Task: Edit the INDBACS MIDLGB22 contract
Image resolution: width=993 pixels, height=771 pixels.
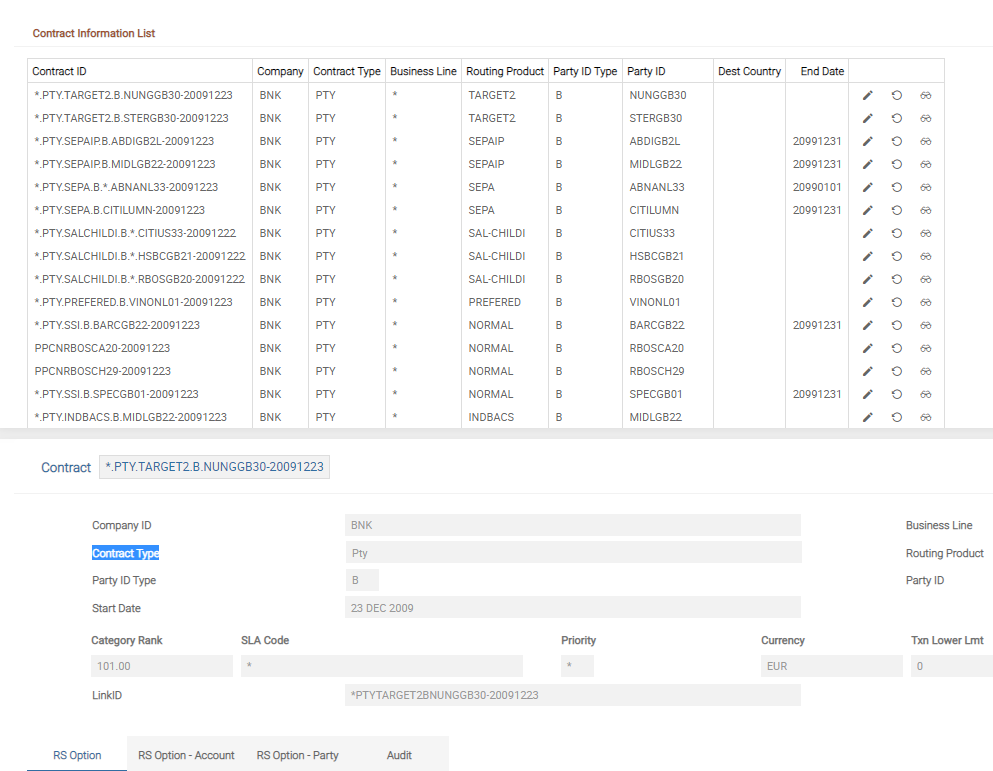Action: 868,417
